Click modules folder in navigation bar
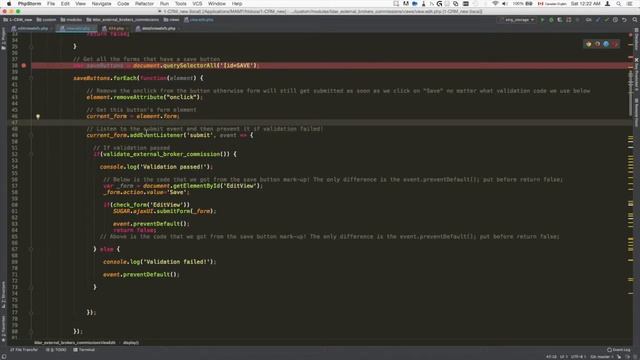This screenshot has height=360, width=640. pos(71,20)
